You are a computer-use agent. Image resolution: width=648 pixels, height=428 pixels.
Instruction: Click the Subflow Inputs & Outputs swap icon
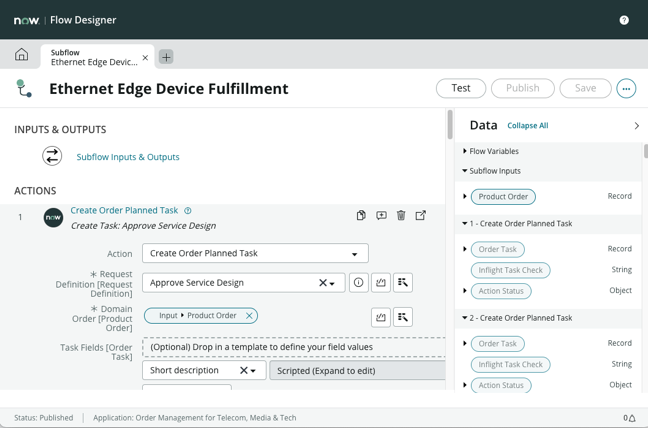point(52,156)
